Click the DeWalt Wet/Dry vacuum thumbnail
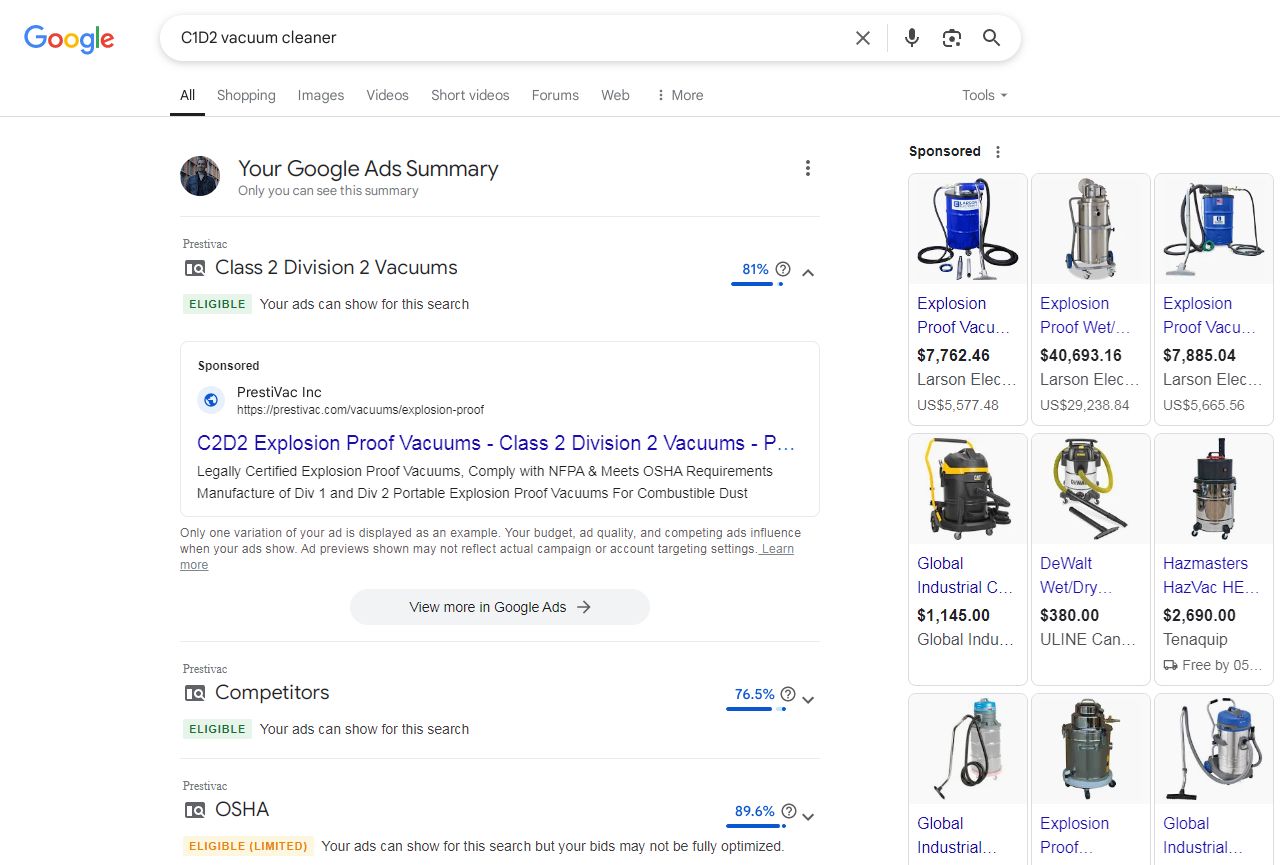 (1089, 489)
